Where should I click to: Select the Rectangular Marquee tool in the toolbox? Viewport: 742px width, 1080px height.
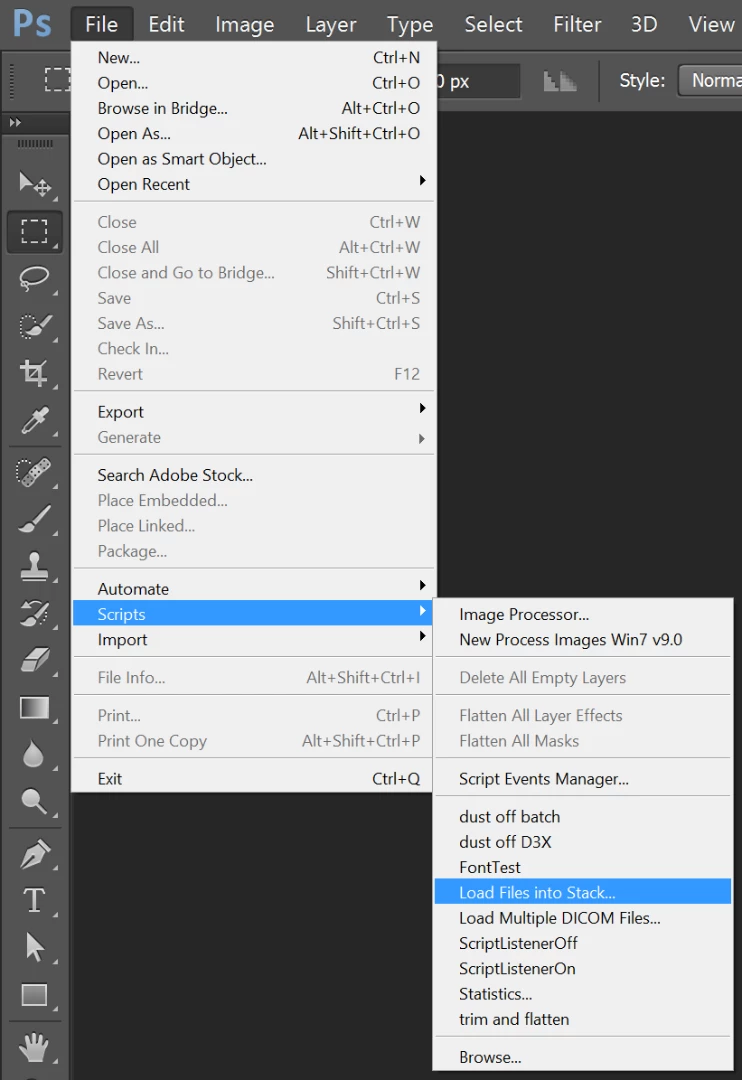(x=34, y=231)
